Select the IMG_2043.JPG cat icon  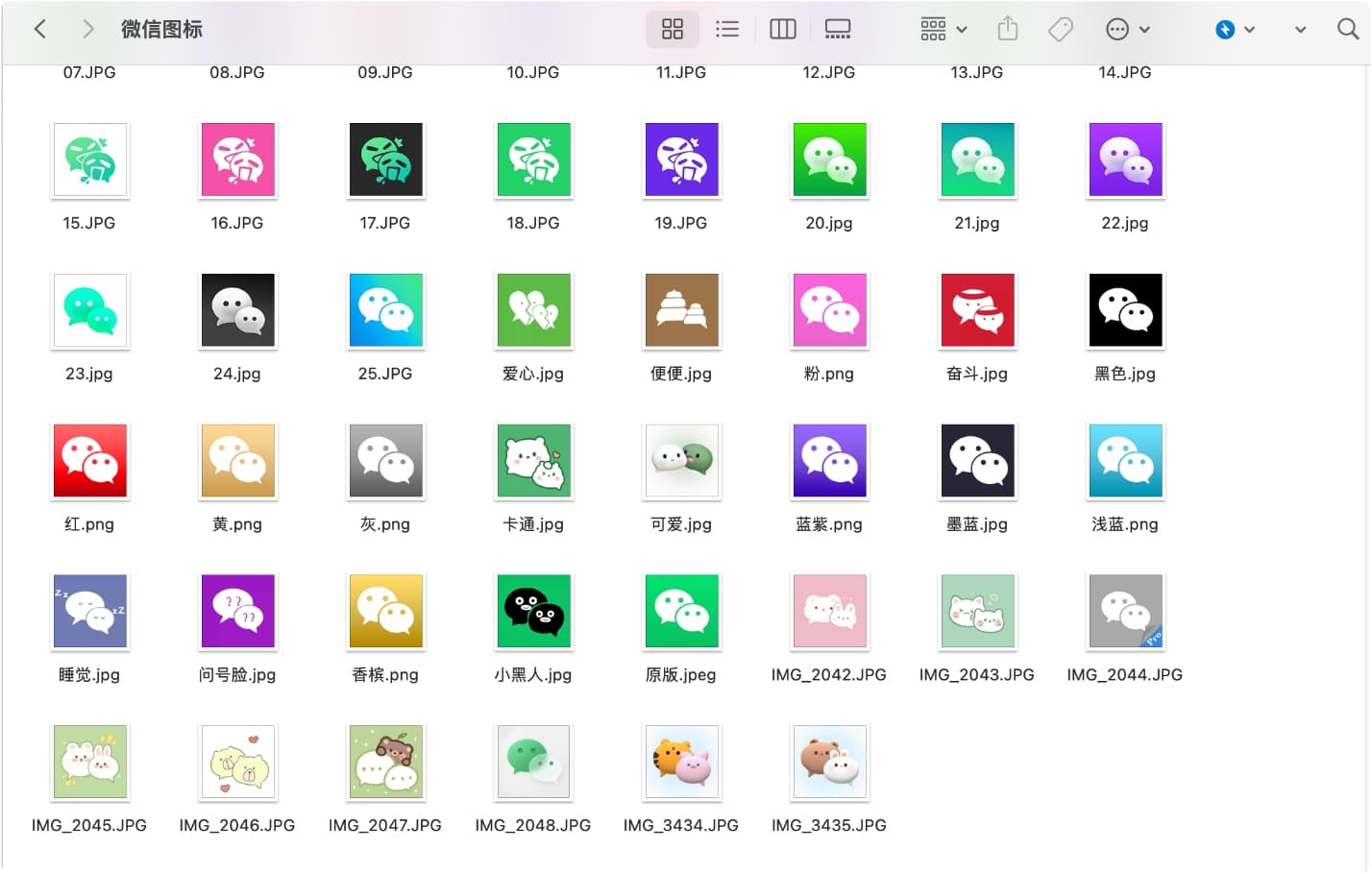click(x=977, y=612)
